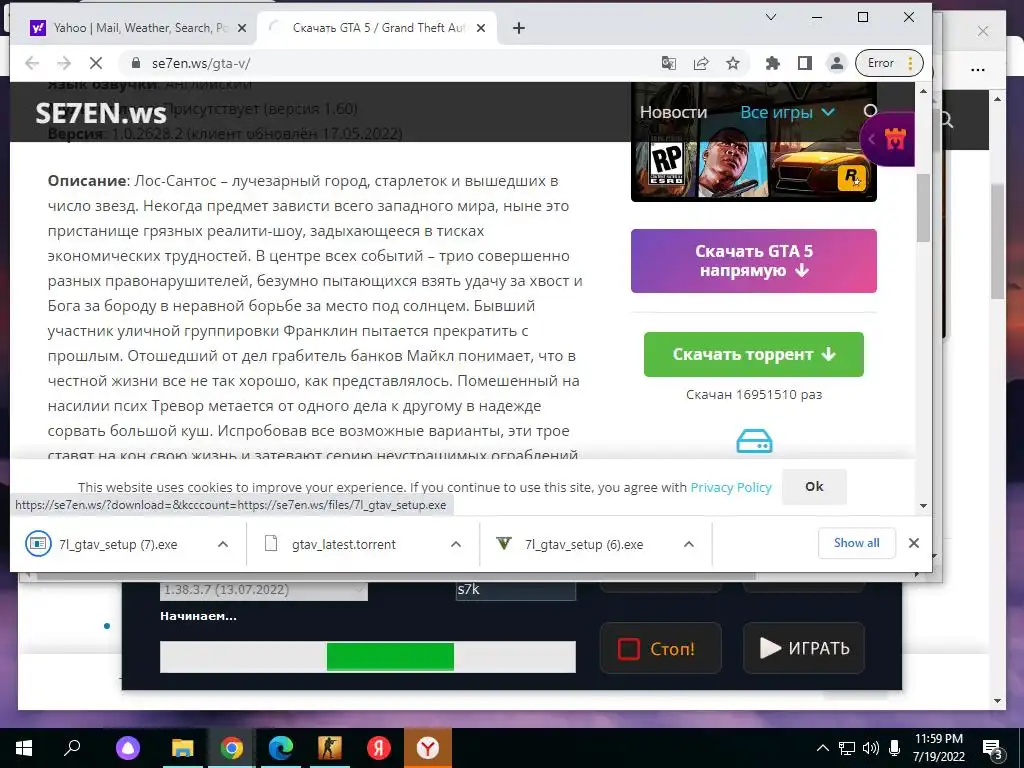This screenshot has width=1024, height=768.
Task: Open a new tab with the plus button
Action: (519, 28)
